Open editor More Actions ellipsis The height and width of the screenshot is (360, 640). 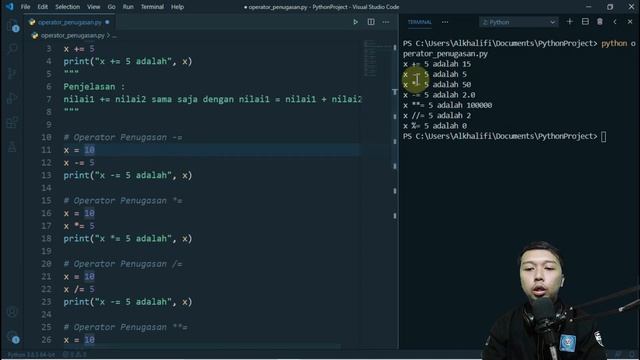[386, 22]
